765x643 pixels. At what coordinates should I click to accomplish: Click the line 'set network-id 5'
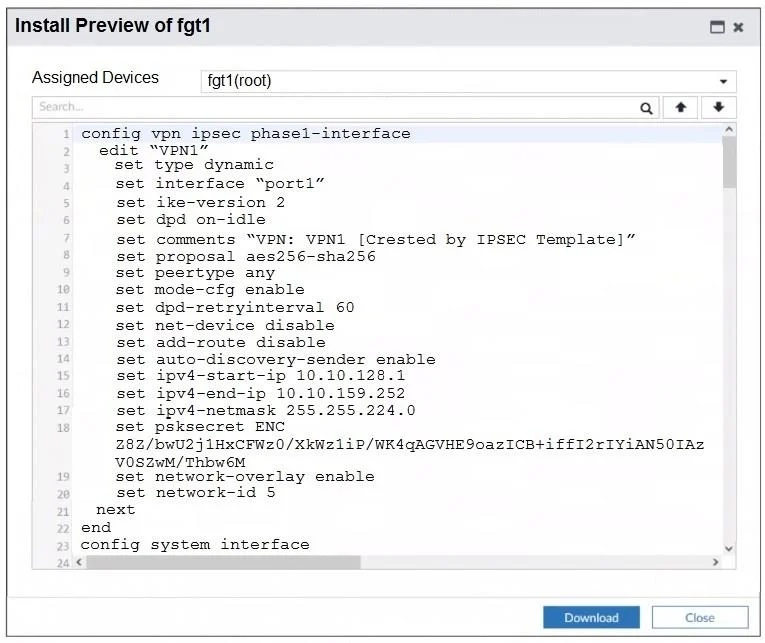click(196, 493)
